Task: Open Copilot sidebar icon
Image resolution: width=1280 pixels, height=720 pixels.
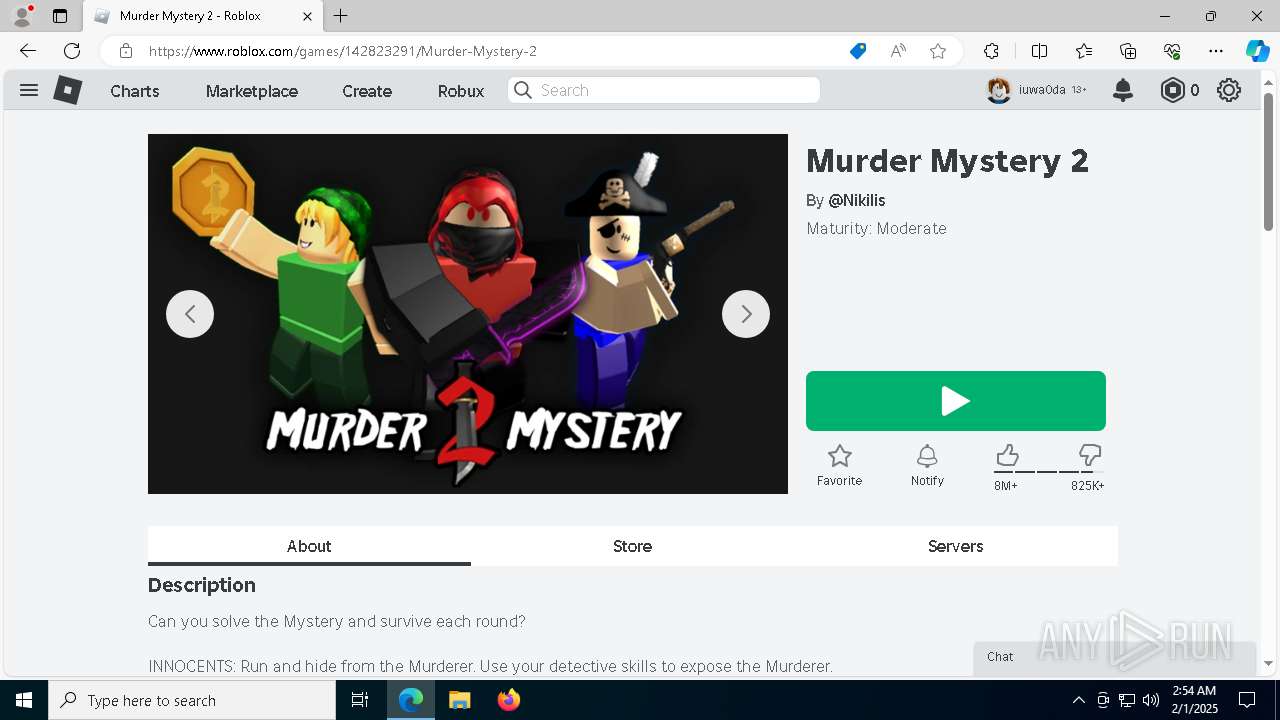Action: point(1257,51)
